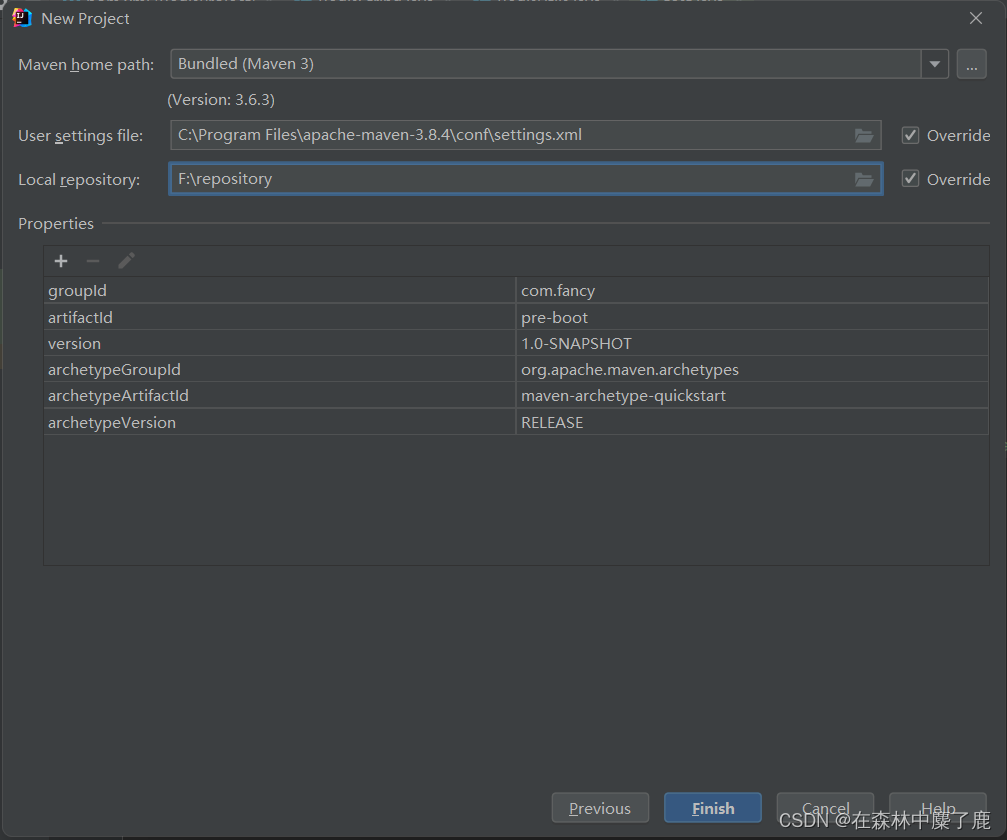The width and height of the screenshot is (1007, 840).
Task: Select the archetypeArtifactId property cell
Action: click(280, 396)
